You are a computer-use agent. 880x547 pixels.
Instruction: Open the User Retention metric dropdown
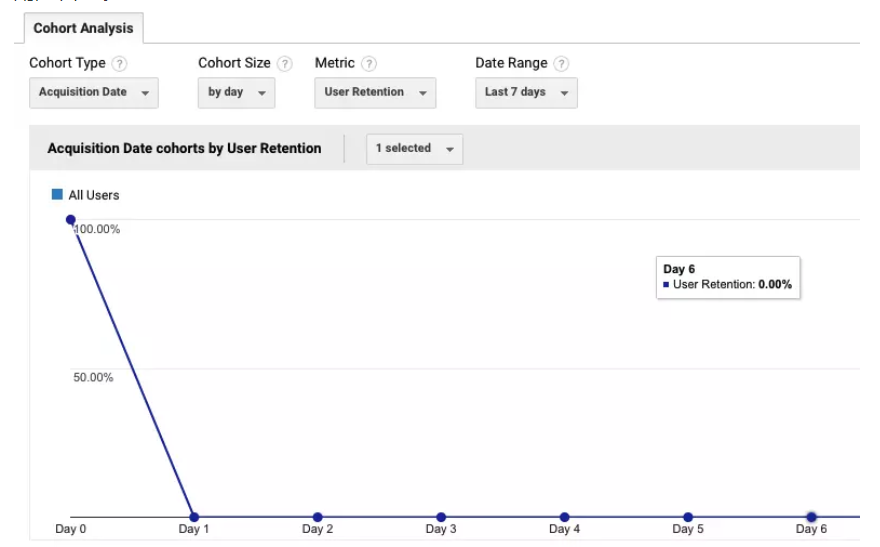tap(375, 92)
